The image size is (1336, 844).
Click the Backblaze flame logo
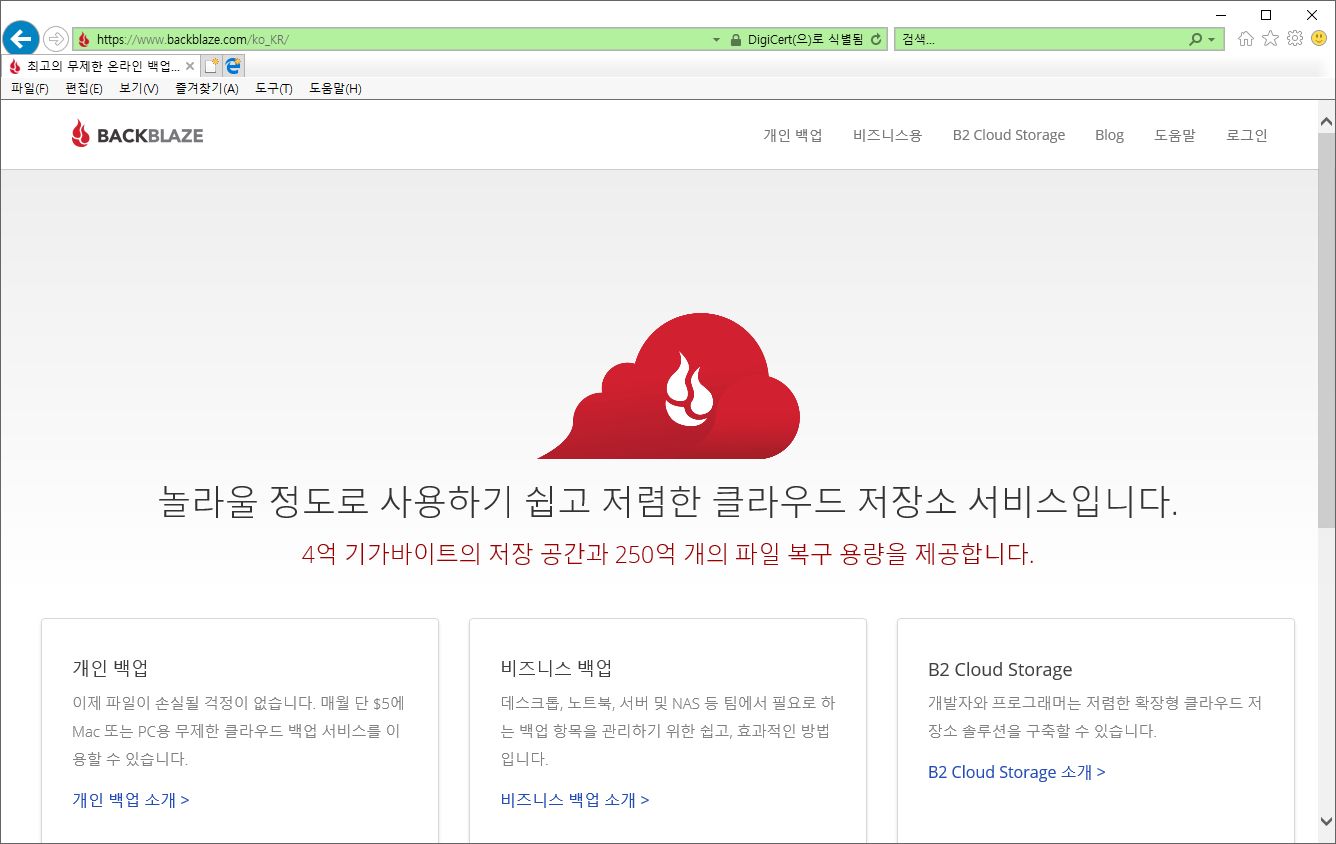[80, 133]
